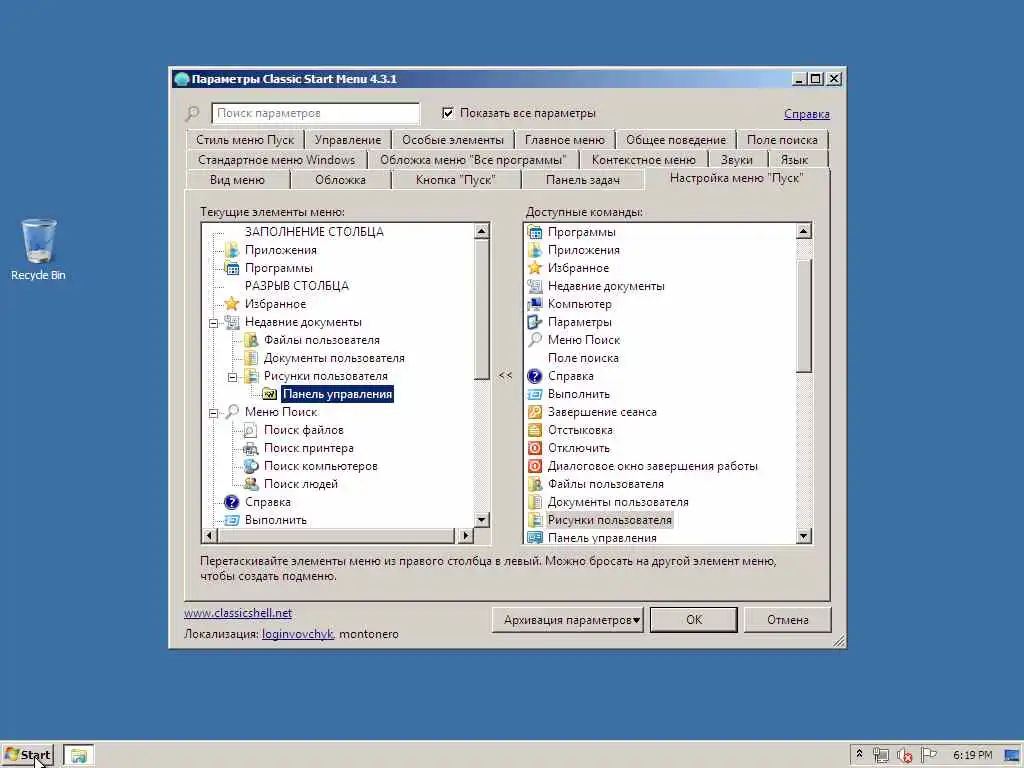Click the left tree horizontal scrollbar track
The width and height of the screenshot is (1024, 768).
click(336, 536)
